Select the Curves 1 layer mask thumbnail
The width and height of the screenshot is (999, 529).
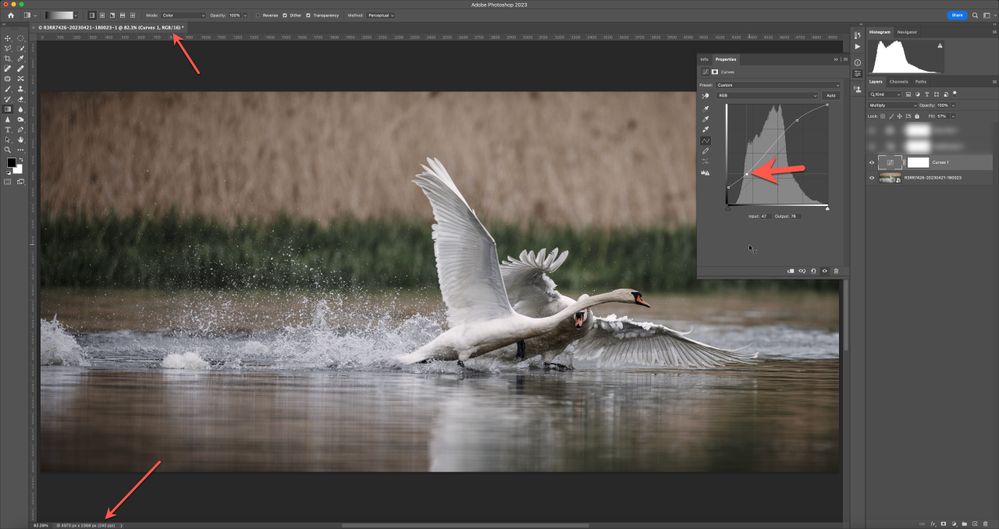(x=917, y=162)
